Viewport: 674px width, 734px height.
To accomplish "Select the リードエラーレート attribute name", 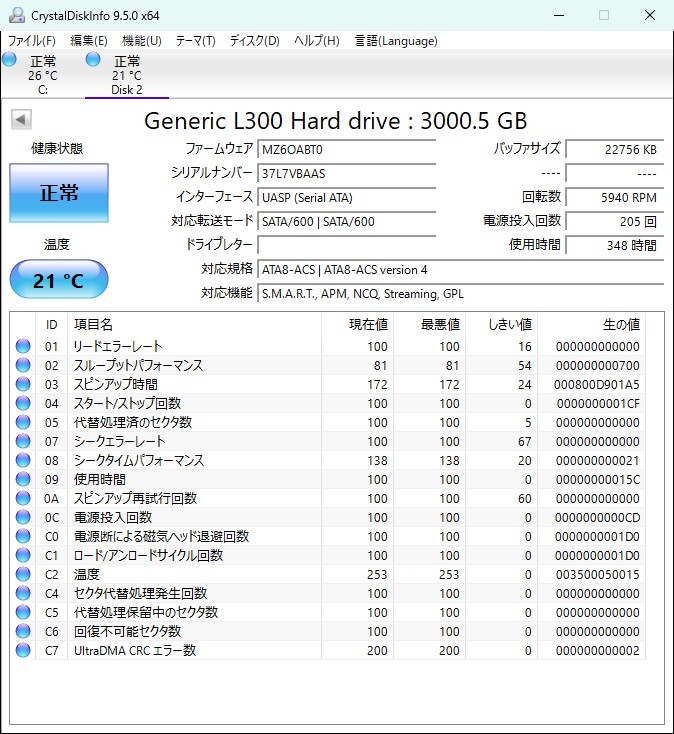I will (x=118, y=346).
